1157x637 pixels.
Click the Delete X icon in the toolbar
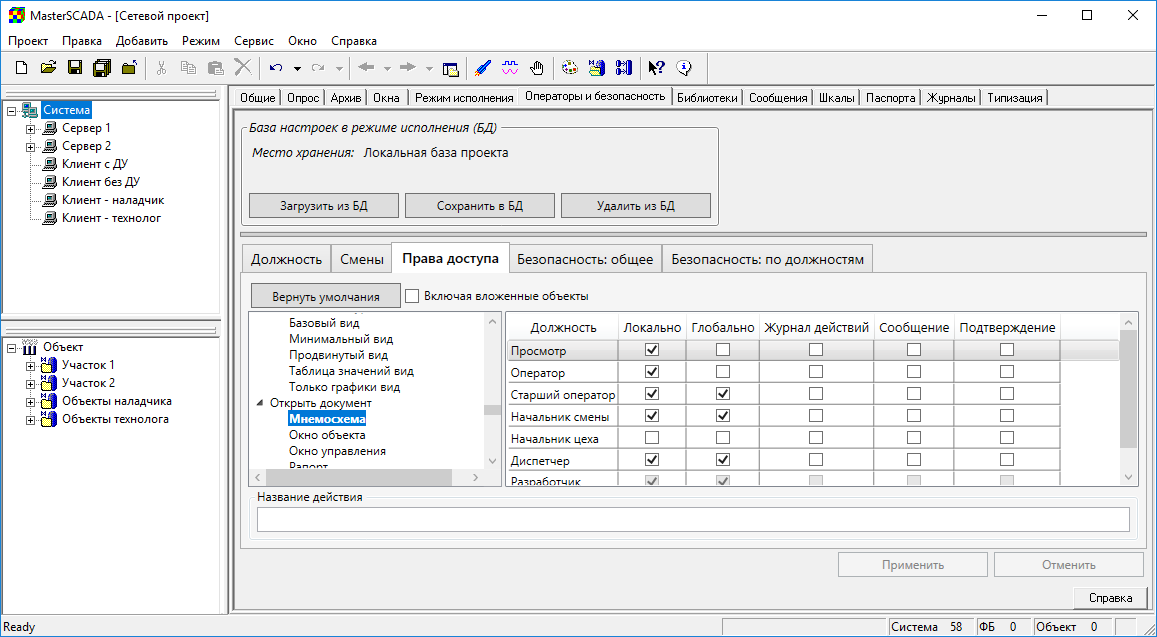point(243,68)
